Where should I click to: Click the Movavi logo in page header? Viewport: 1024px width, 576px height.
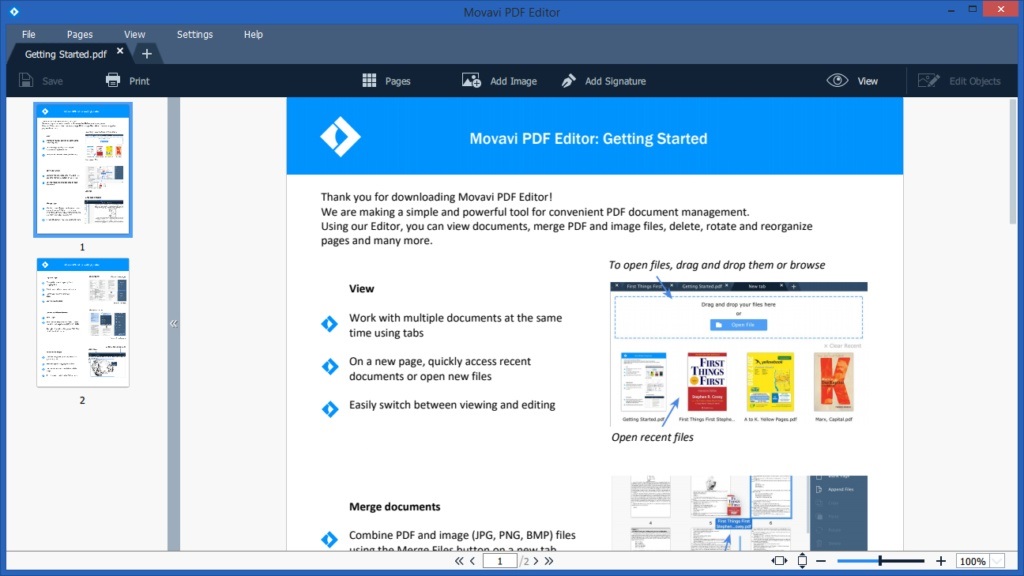click(x=340, y=137)
